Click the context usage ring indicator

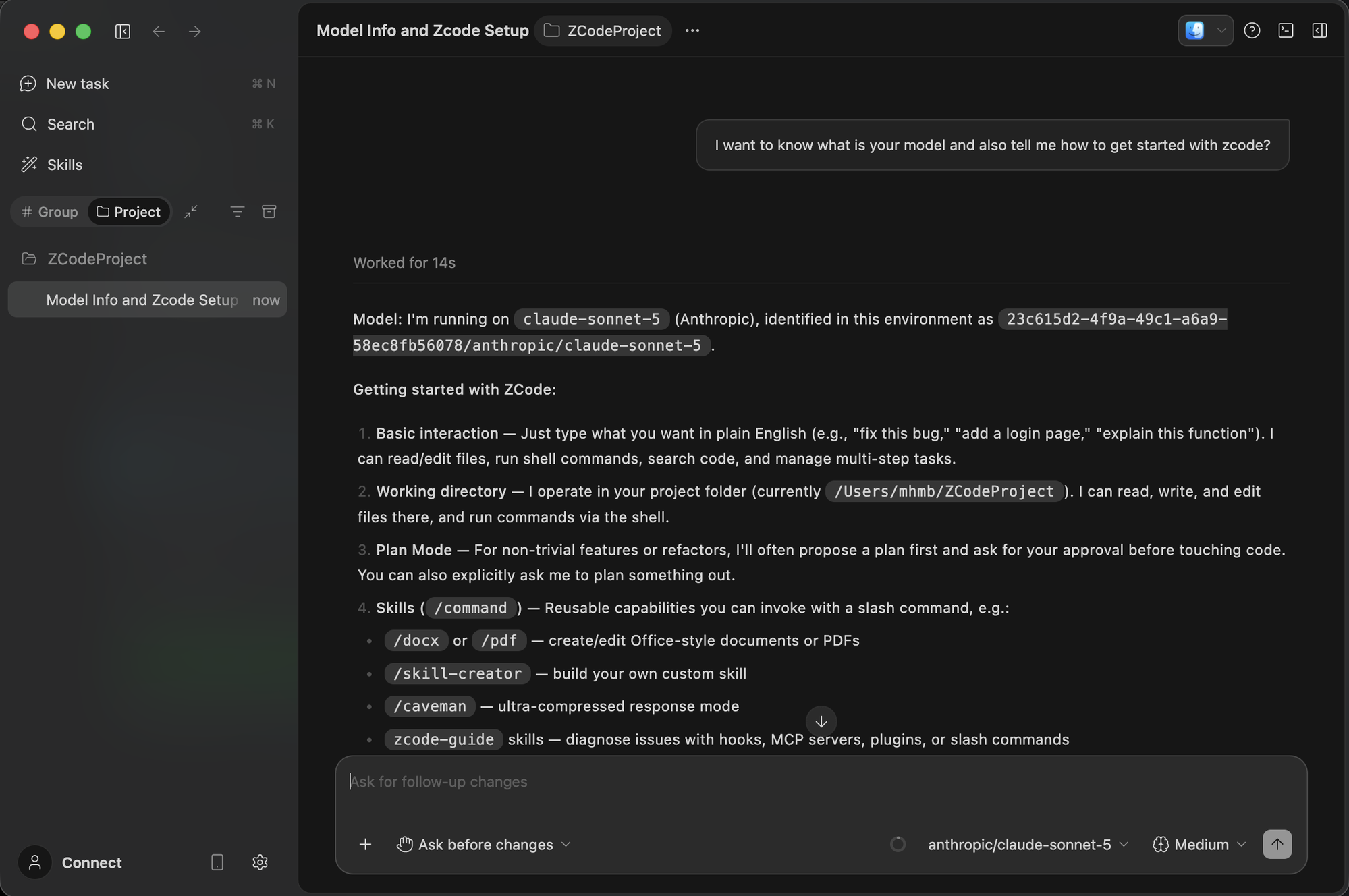(898, 845)
